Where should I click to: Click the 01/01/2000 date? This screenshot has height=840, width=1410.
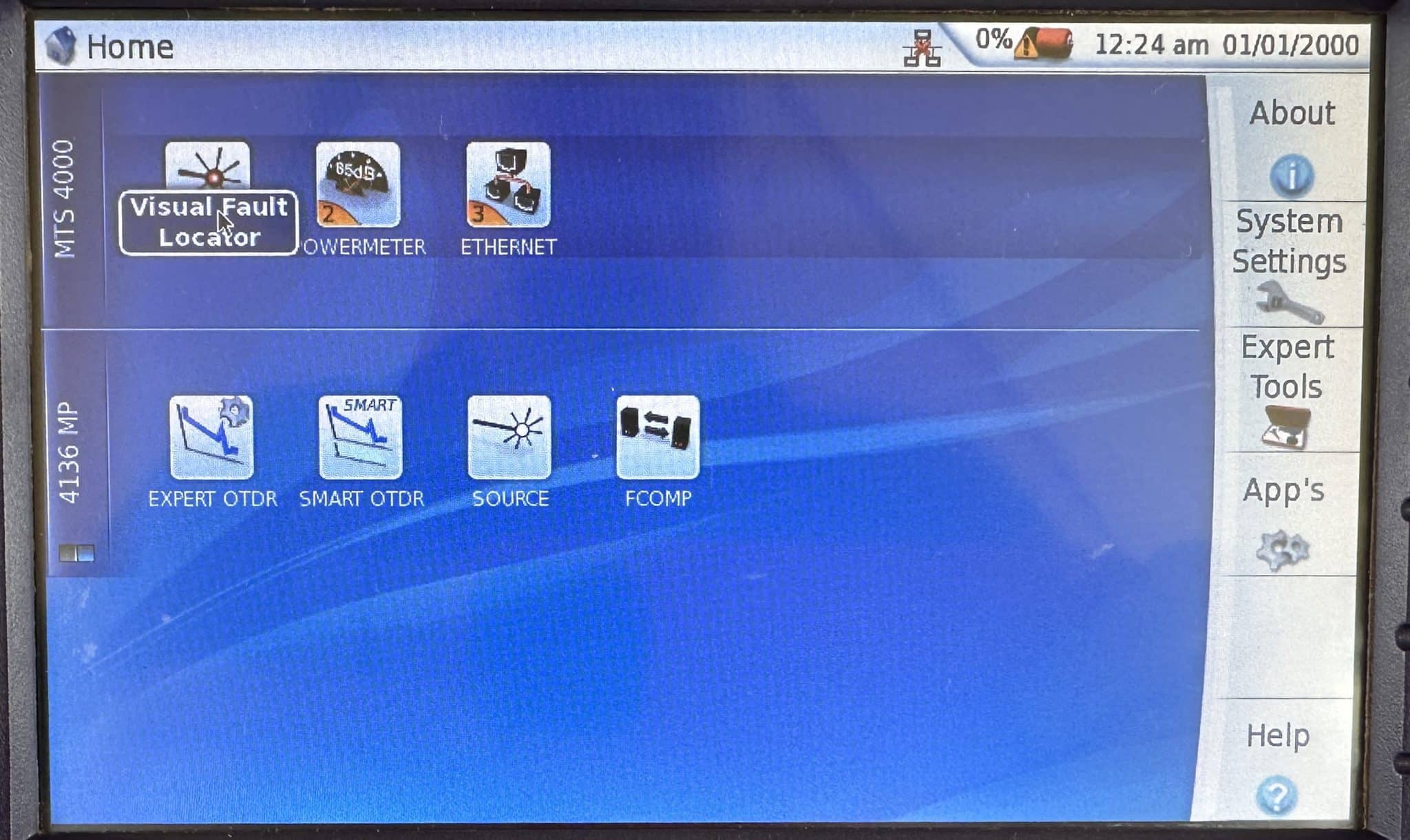[1290, 45]
